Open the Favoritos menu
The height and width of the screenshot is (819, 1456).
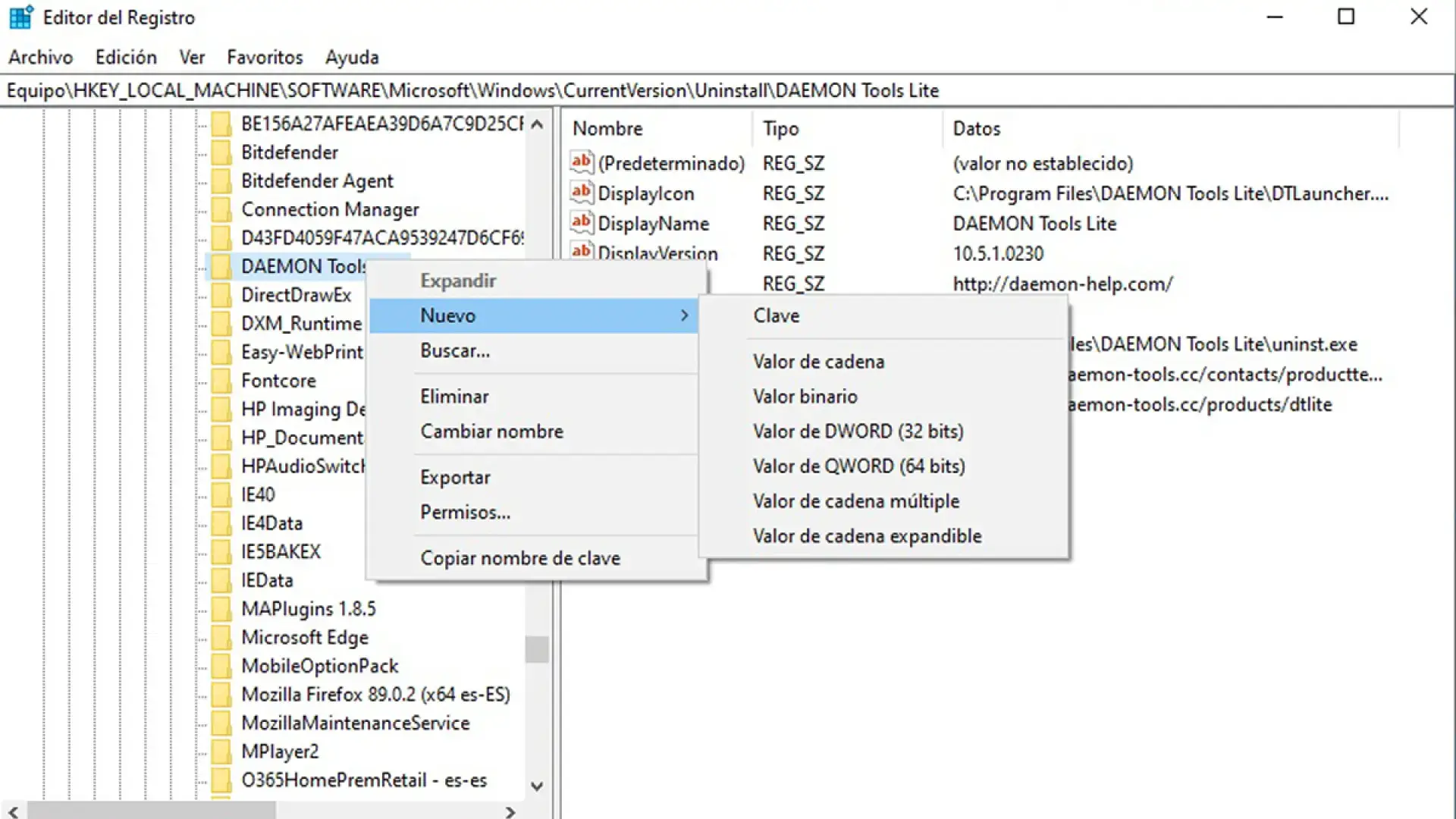click(264, 57)
